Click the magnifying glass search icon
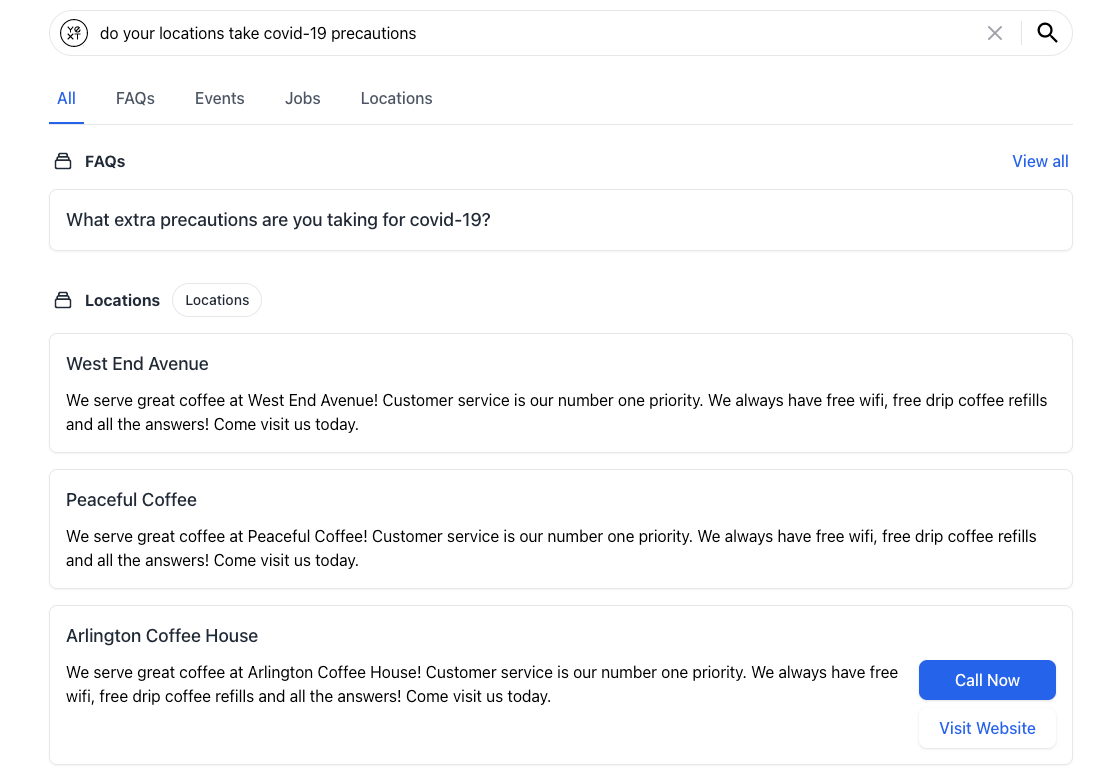1099x769 pixels. coord(1047,33)
